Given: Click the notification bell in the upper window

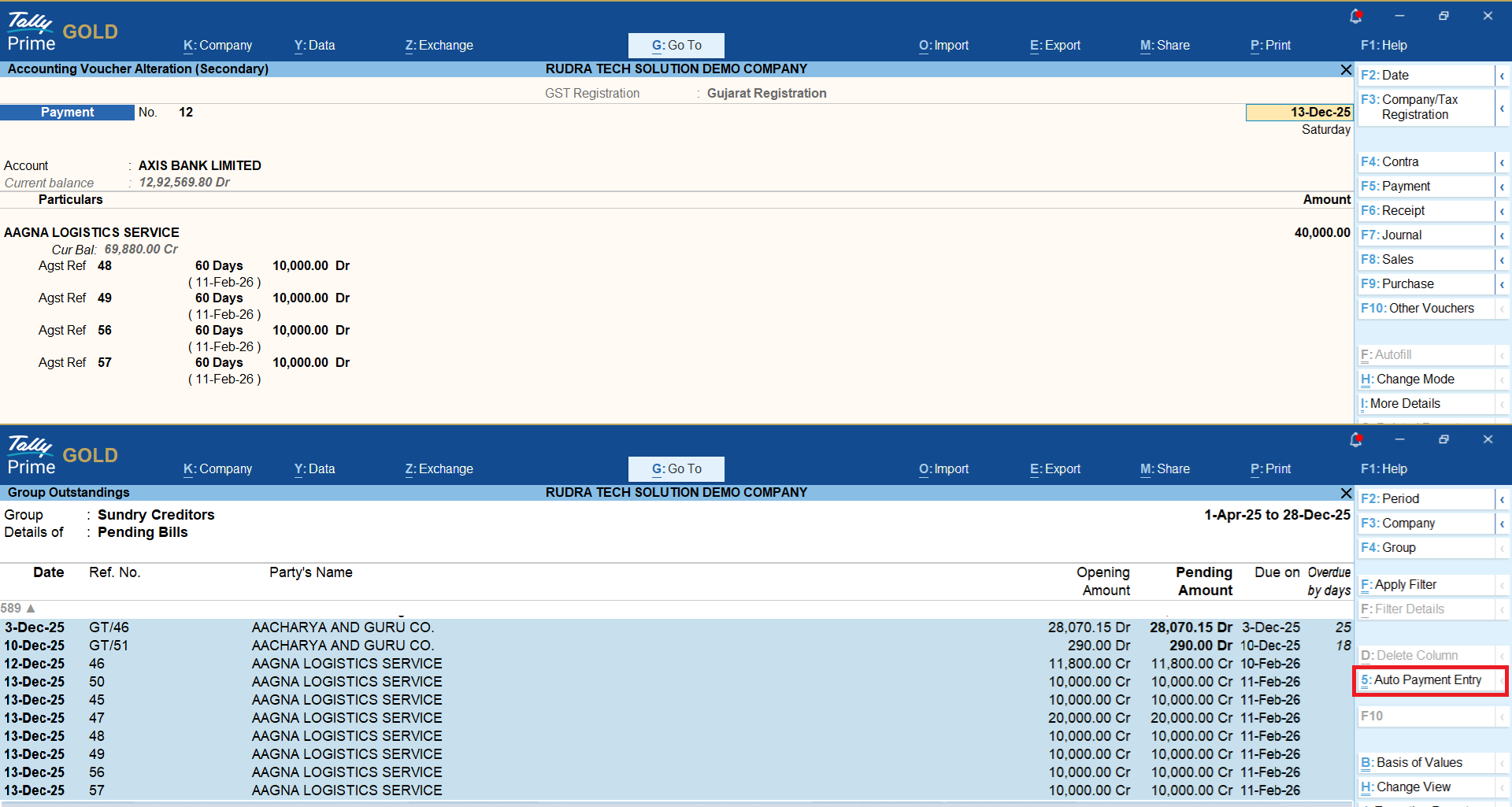Looking at the screenshot, I should [1355, 17].
